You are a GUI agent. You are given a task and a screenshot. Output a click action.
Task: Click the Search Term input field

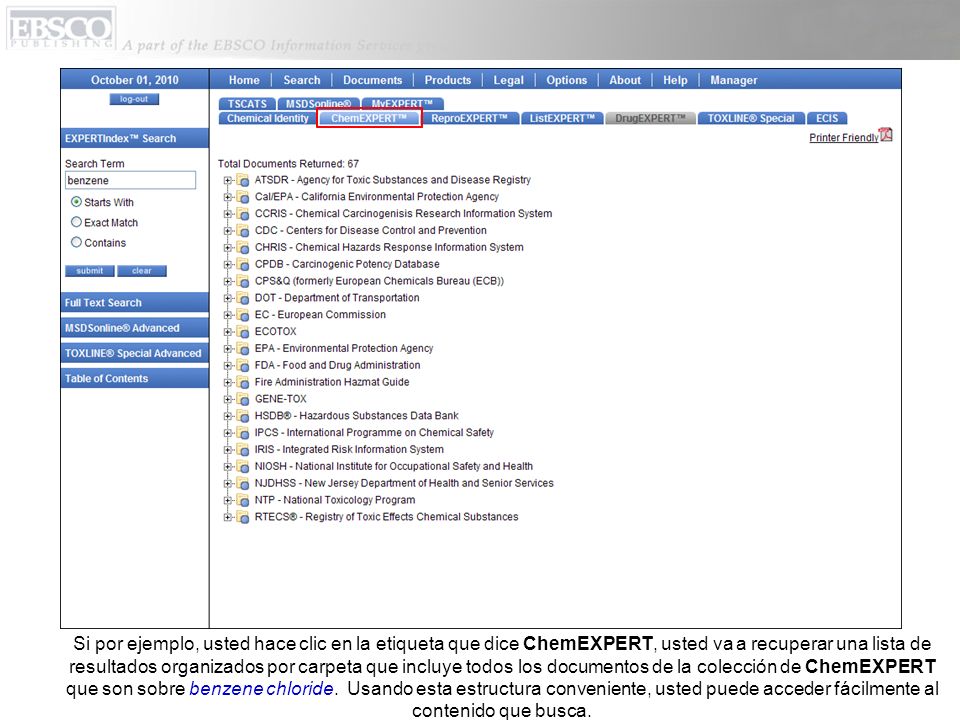pos(130,180)
